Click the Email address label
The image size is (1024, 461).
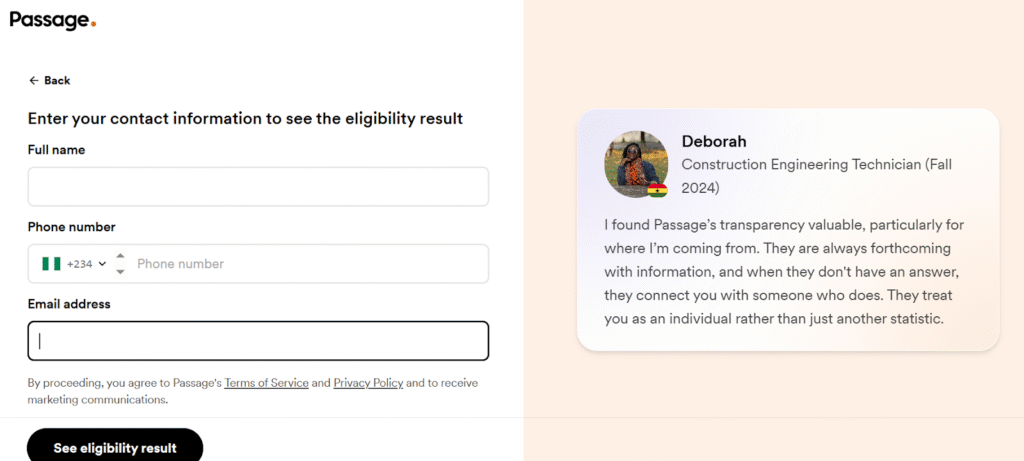(69, 304)
